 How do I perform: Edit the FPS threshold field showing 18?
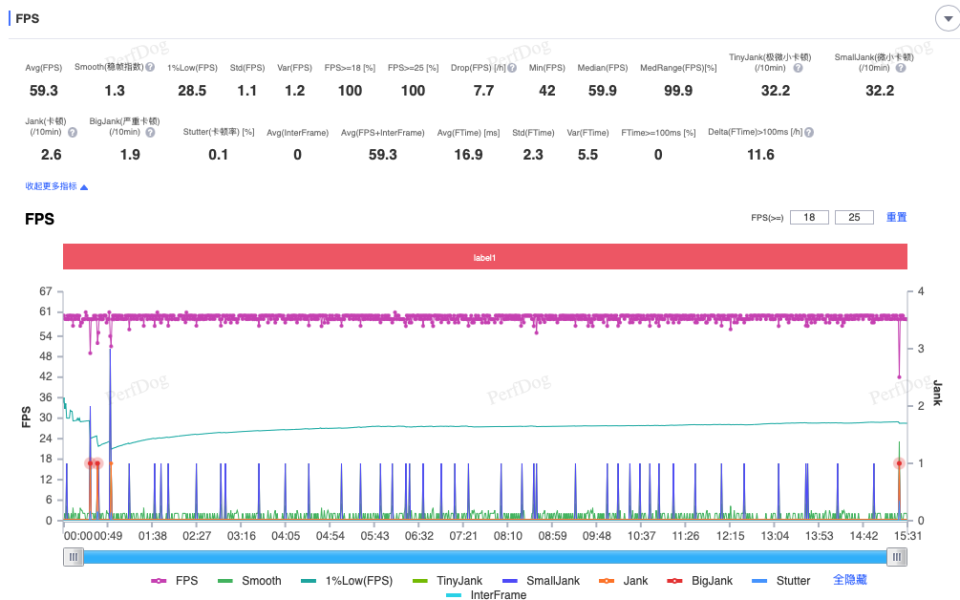[x=809, y=217]
